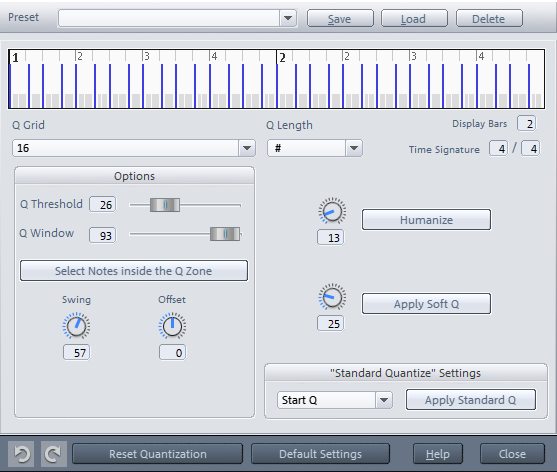Click the undo arrow icon
Image resolution: width=557 pixels, height=472 pixels.
pos(21,454)
